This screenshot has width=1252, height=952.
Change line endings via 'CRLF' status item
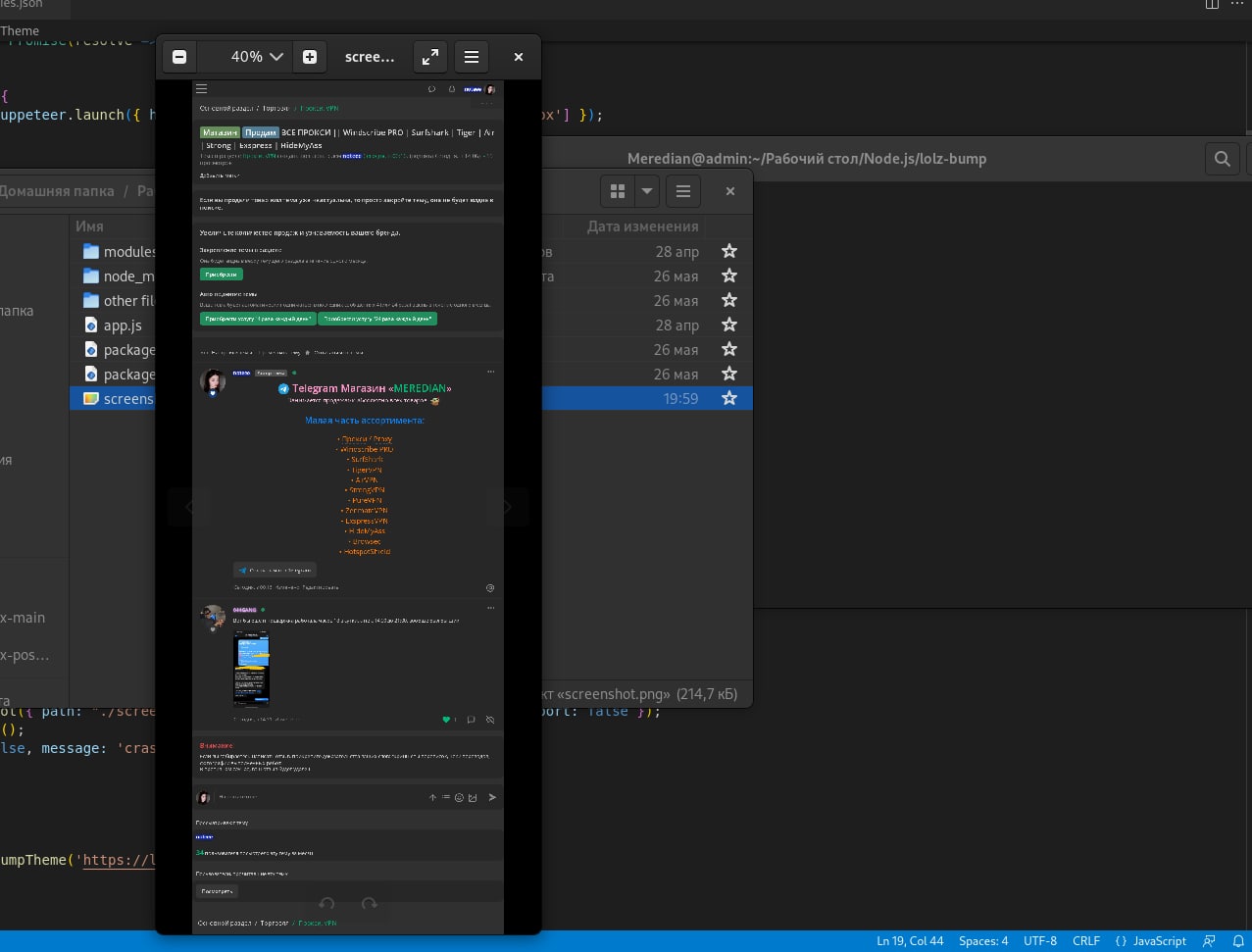point(1086,941)
